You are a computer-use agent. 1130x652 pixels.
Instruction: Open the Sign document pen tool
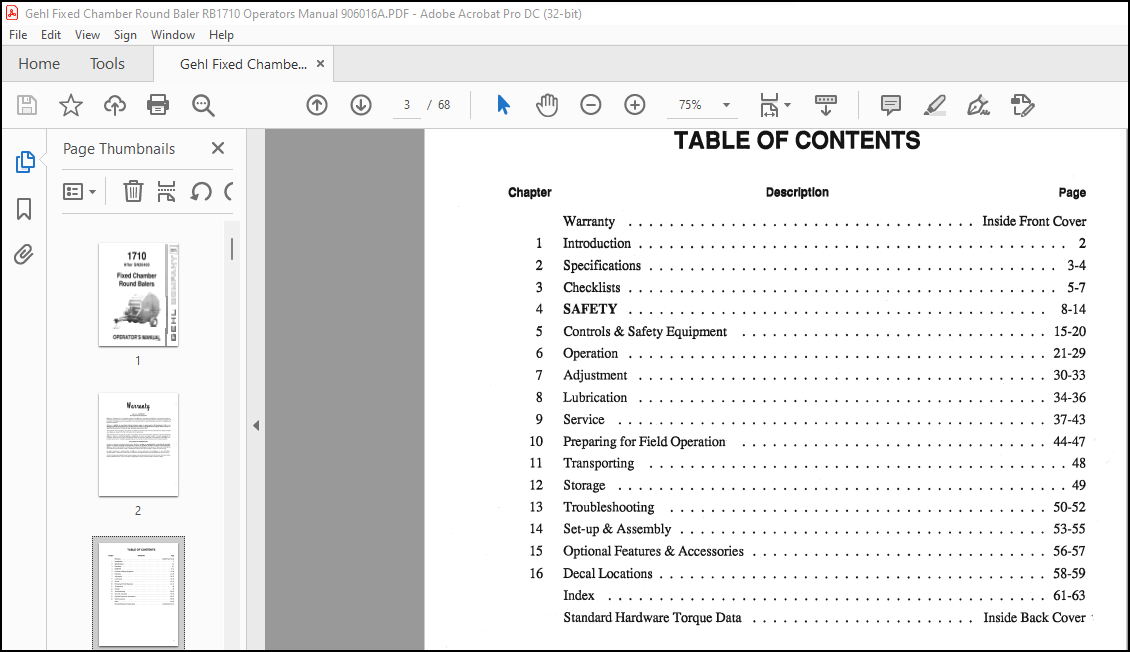pyautogui.click(x=979, y=105)
